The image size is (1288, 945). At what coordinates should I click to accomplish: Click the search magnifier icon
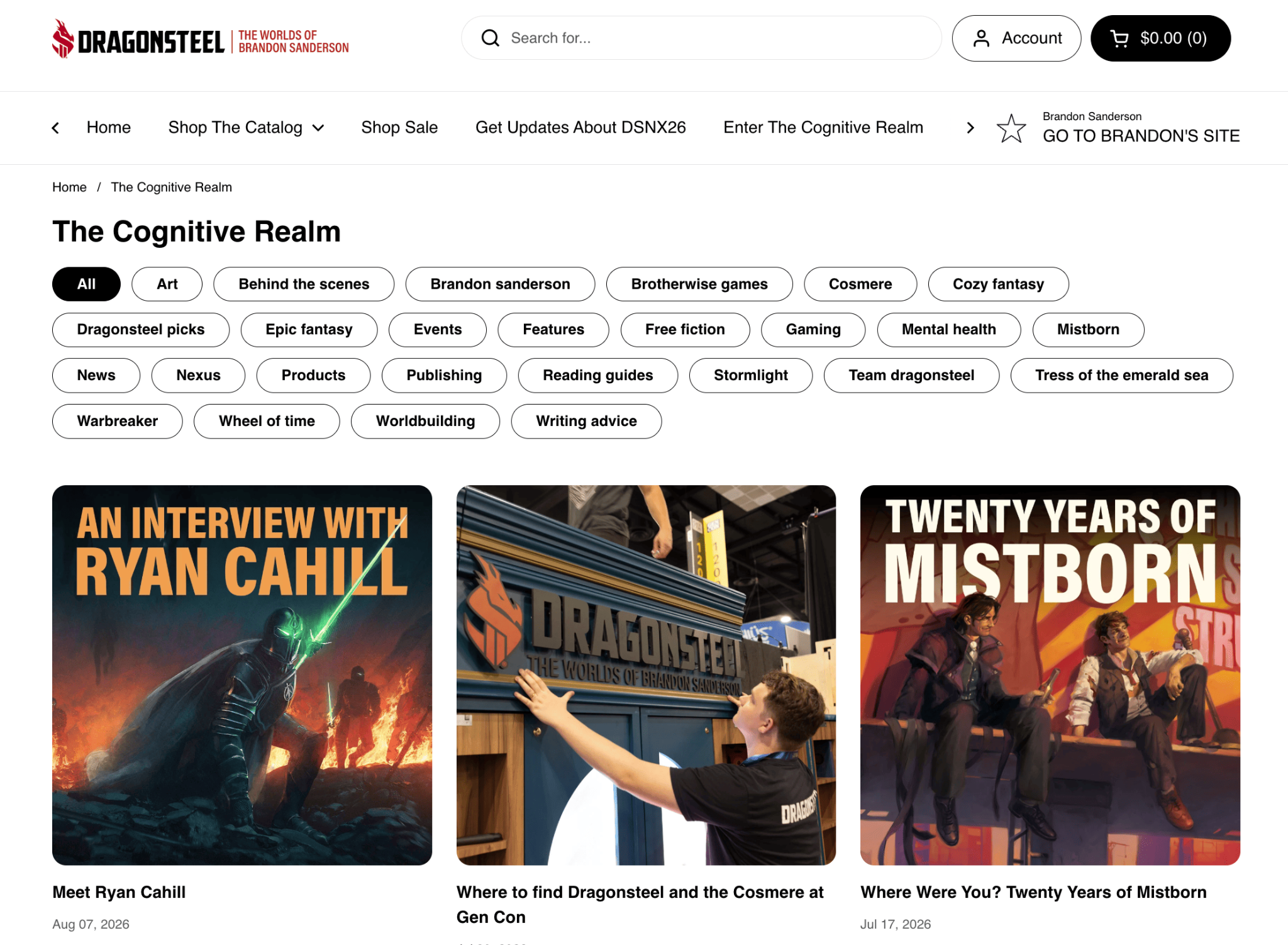(491, 38)
